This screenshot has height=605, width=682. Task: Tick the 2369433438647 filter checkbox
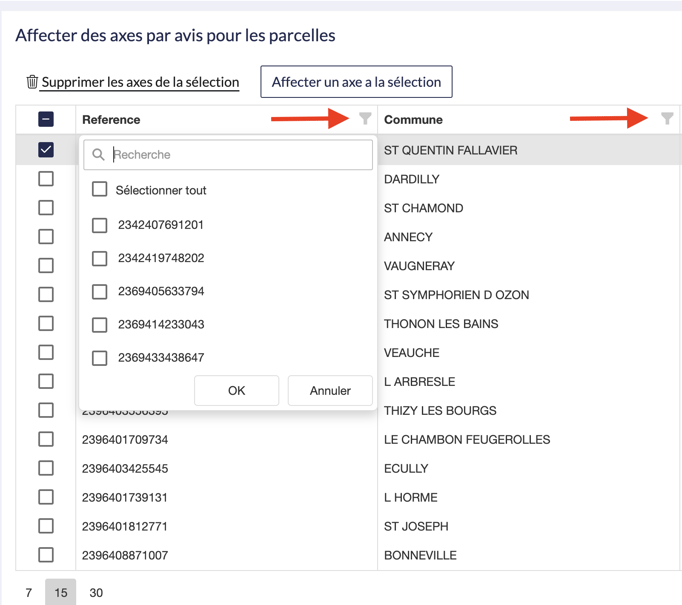tap(100, 357)
